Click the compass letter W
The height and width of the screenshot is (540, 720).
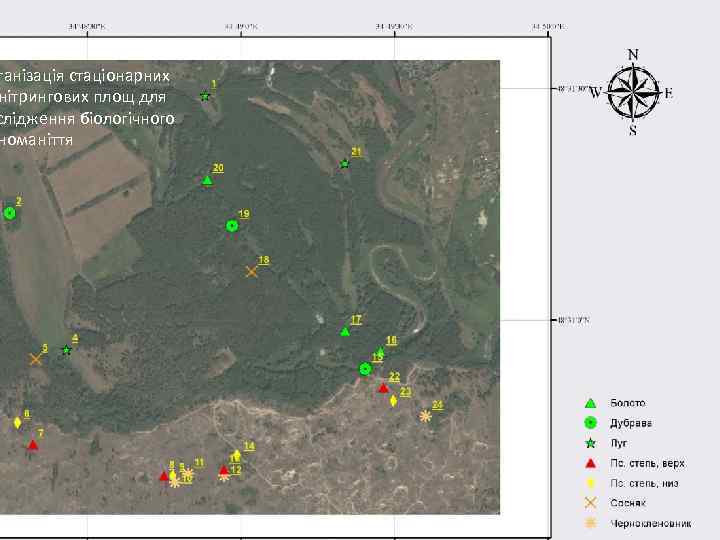pyautogui.click(x=596, y=93)
